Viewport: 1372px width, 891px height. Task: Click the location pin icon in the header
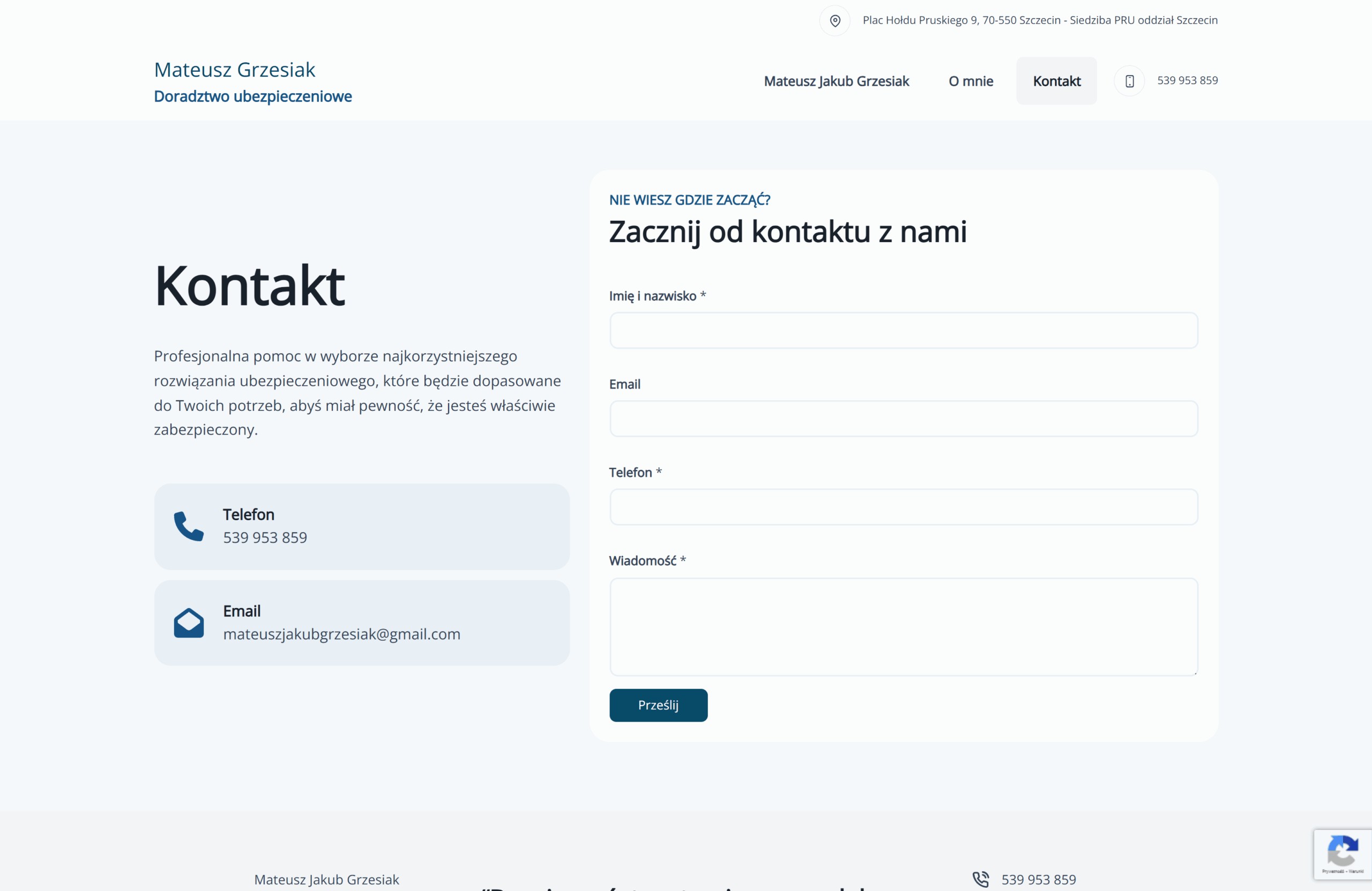pos(835,20)
